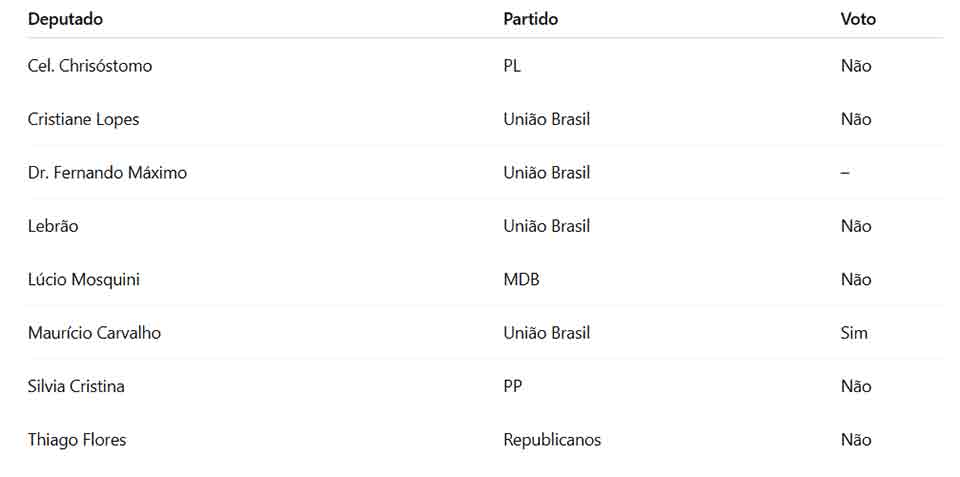
Task: Click the dash vote for Dr. Fernando Máximo
Action: pos(845,173)
